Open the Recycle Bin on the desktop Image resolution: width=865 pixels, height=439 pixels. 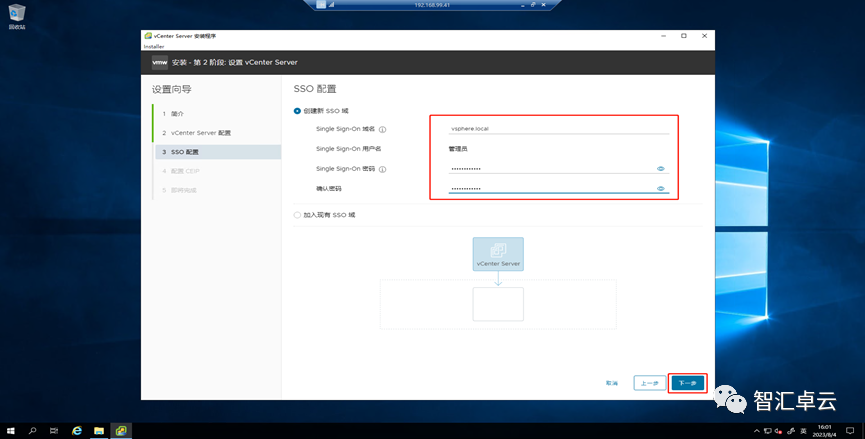pos(17,17)
